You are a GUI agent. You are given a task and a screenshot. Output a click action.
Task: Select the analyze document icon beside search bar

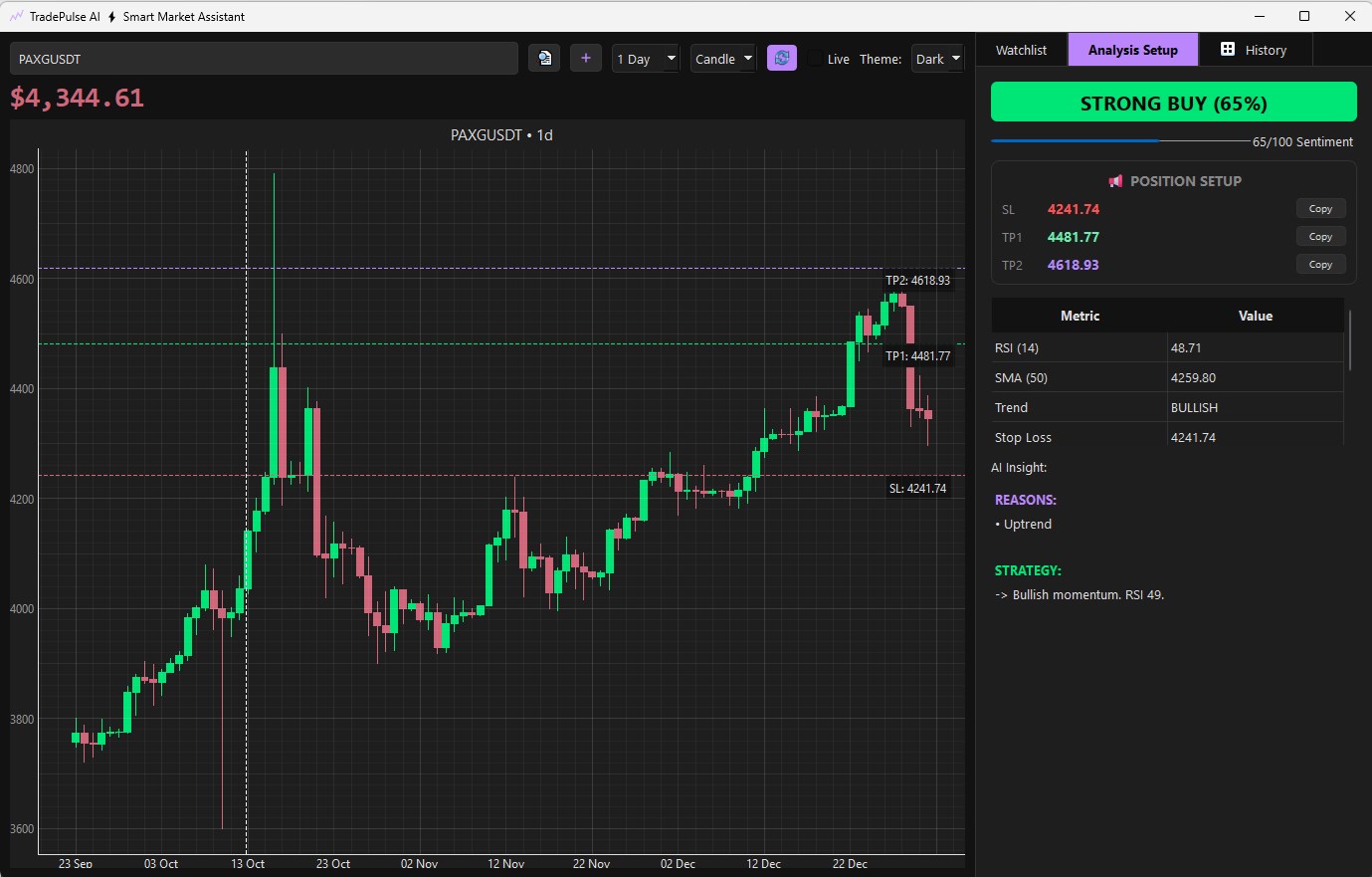544,58
